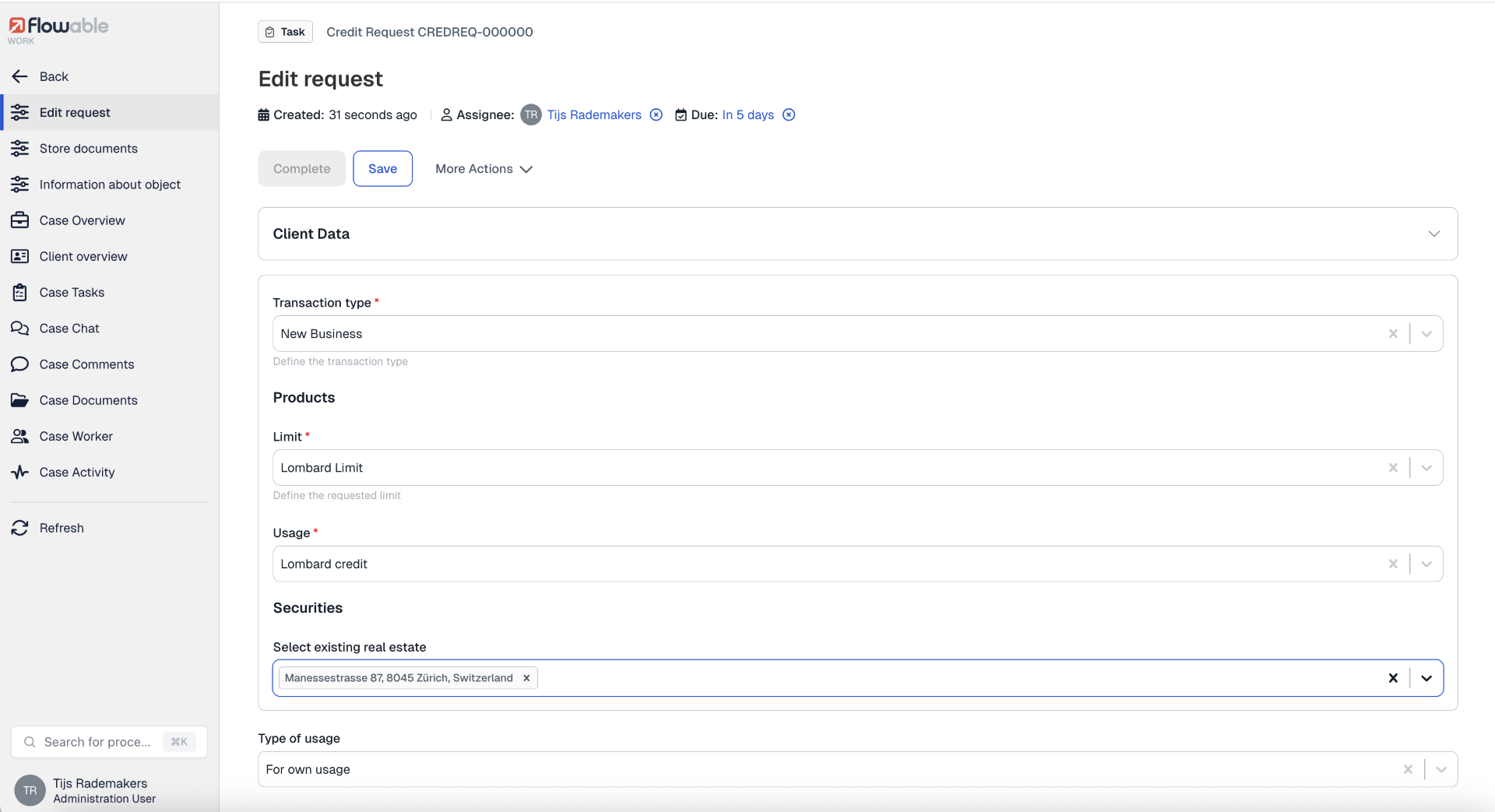Image resolution: width=1495 pixels, height=812 pixels.
Task: Open the Case Tasks page
Action: click(110, 293)
